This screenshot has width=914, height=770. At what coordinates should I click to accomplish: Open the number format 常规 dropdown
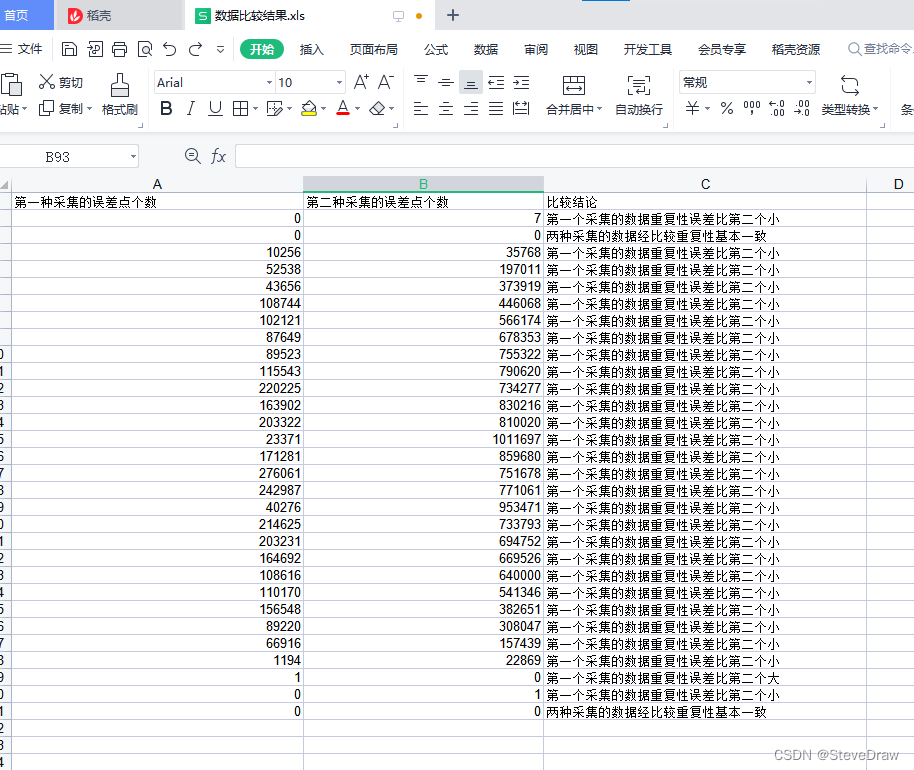(809, 83)
